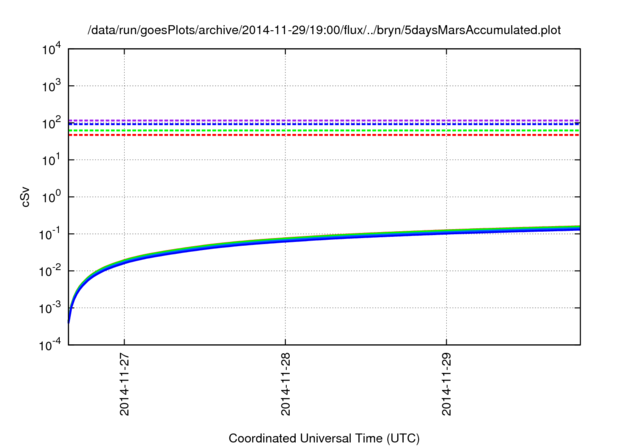Click the 10^2 y-axis label

tap(51, 123)
